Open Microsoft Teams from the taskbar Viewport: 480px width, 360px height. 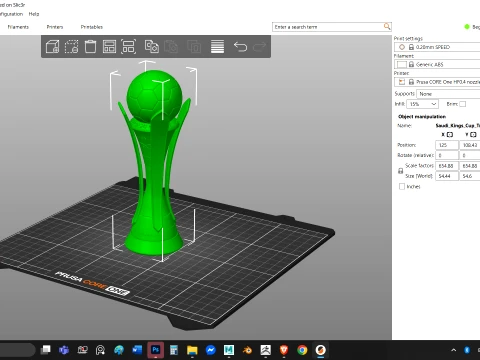point(64,350)
